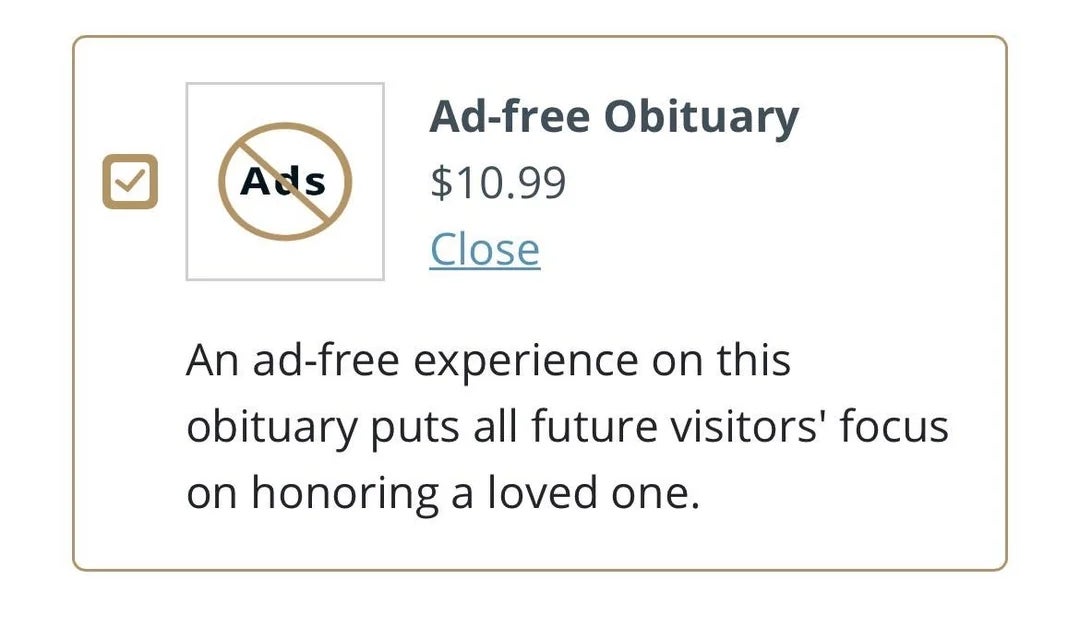Image resolution: width=1080 pixels, height=627 pixels.
Task: Hide the description via the blue Close text
Action: (x=485, y=250)
